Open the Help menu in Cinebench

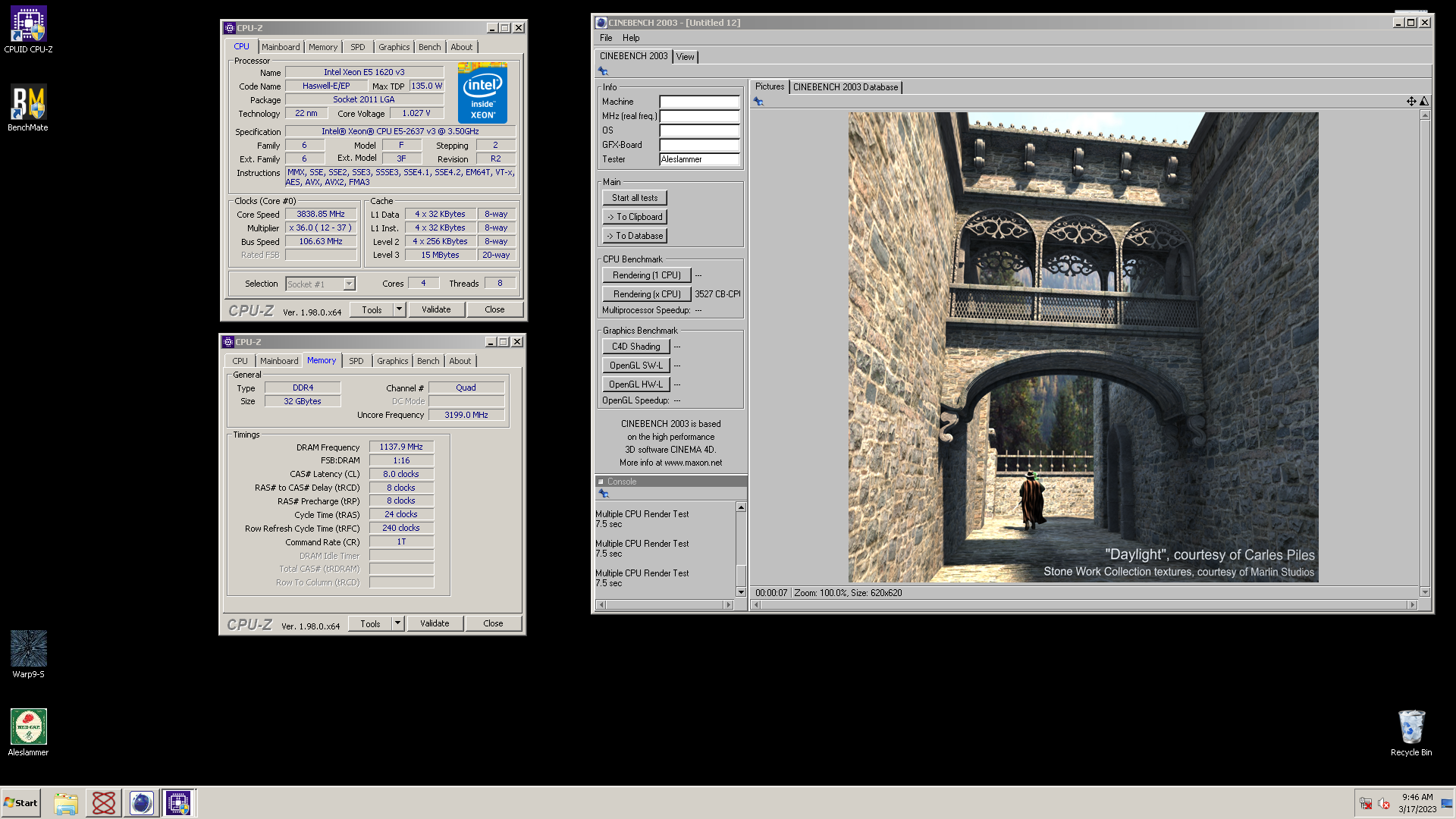[631, 38]
